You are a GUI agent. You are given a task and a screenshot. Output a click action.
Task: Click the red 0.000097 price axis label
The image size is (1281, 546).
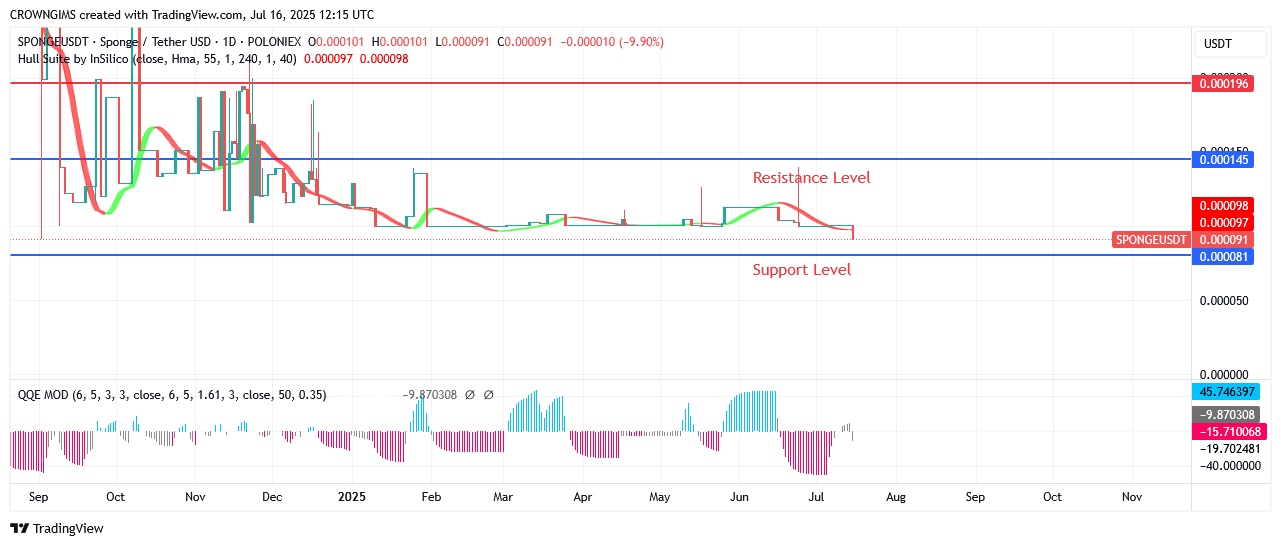[x=1222, y=222]
